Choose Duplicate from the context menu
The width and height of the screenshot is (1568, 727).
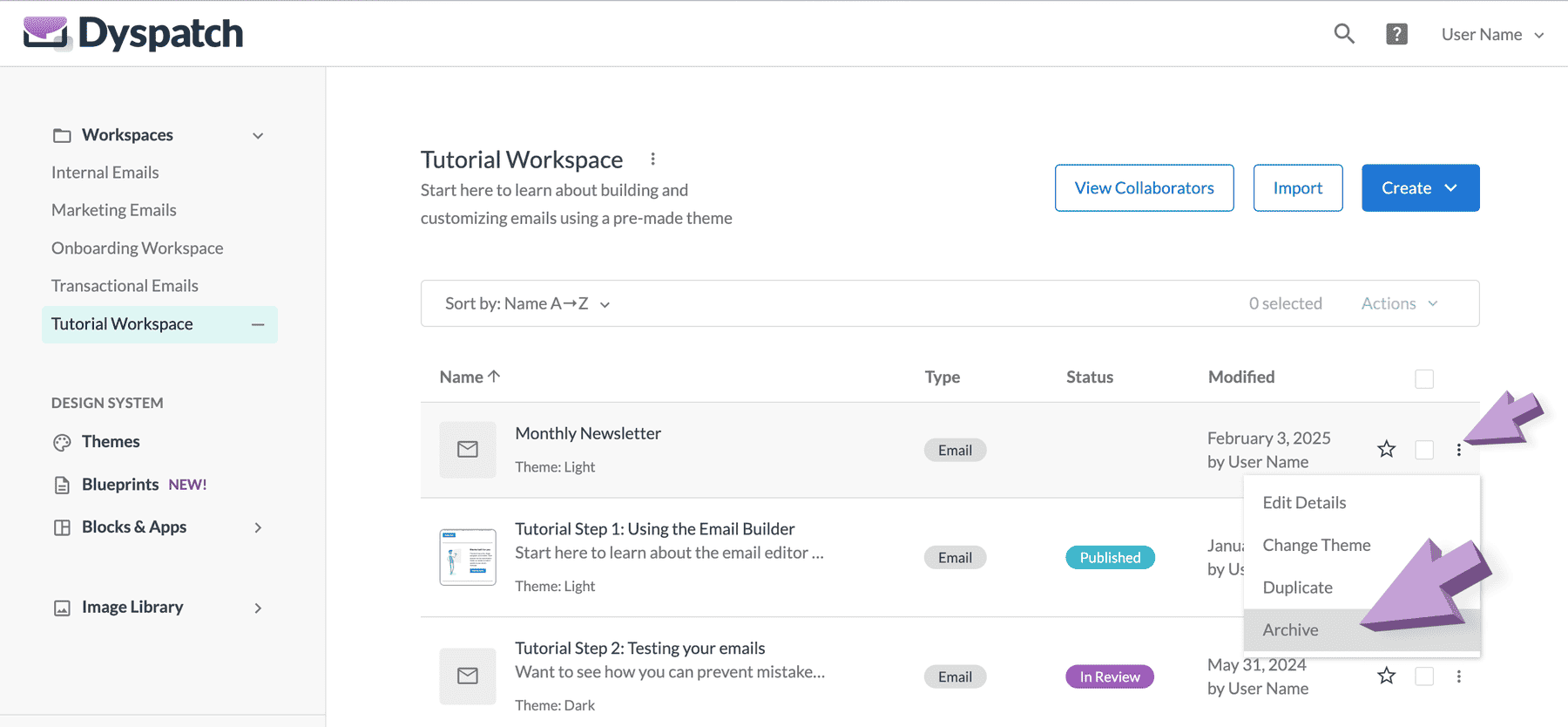1297,588
